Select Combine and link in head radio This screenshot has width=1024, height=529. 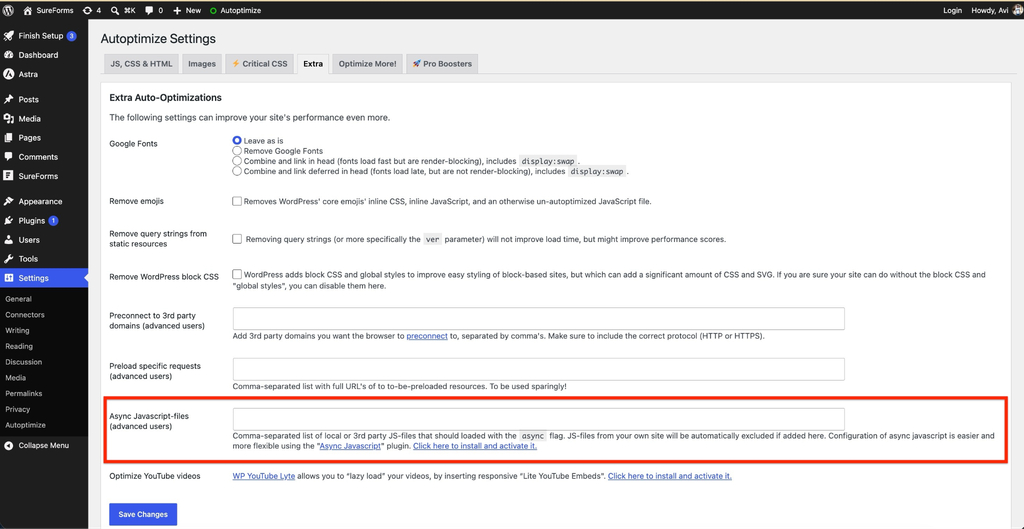(237, 161)
